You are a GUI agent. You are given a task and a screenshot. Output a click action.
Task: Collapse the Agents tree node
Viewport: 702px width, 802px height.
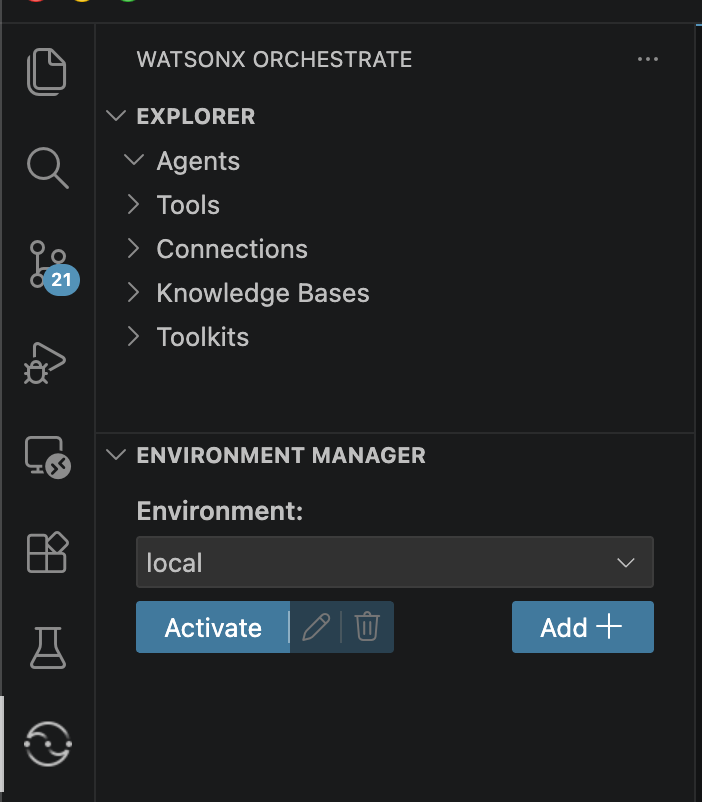134,160
